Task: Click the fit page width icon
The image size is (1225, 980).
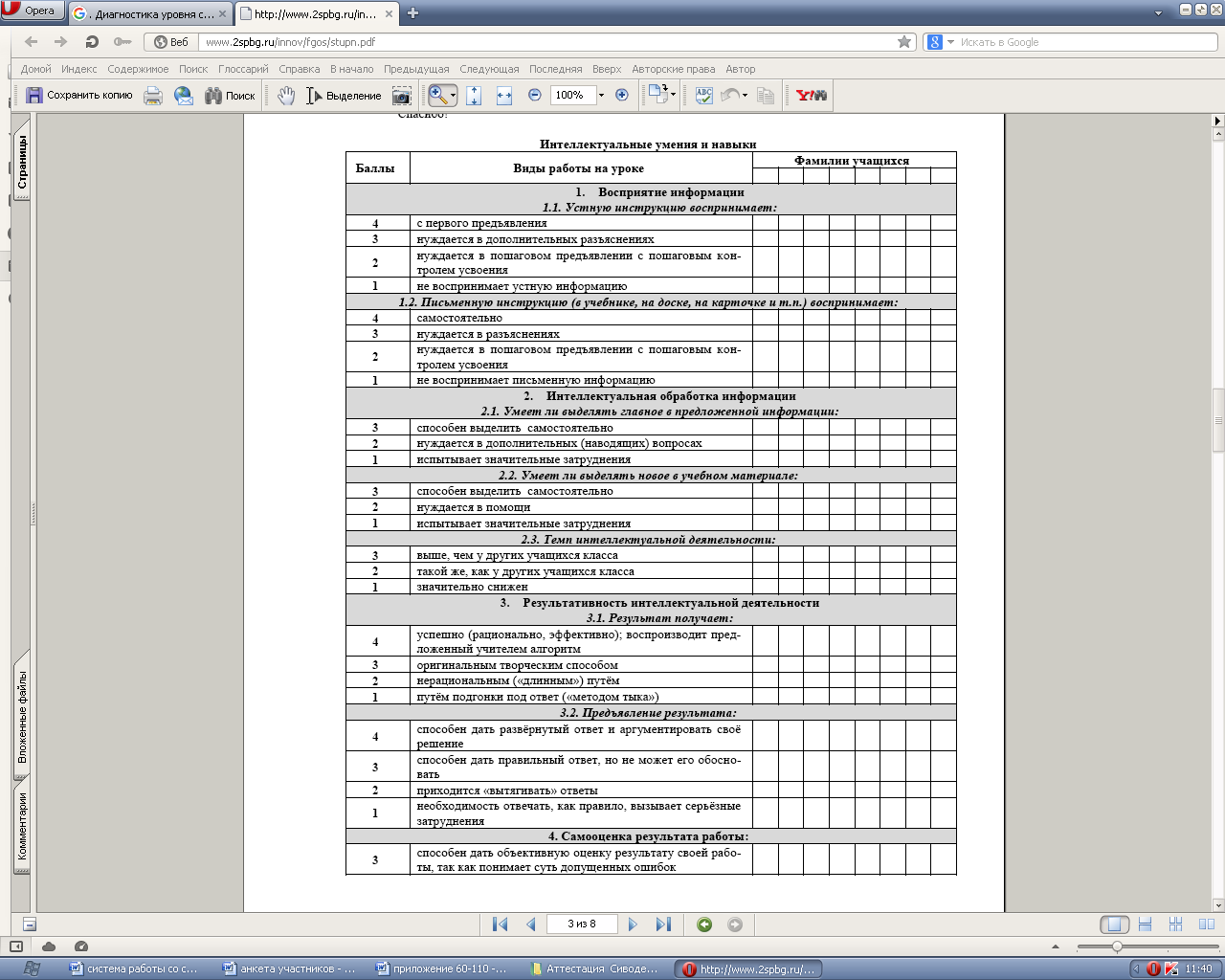Action: click(x=504, y=95)
